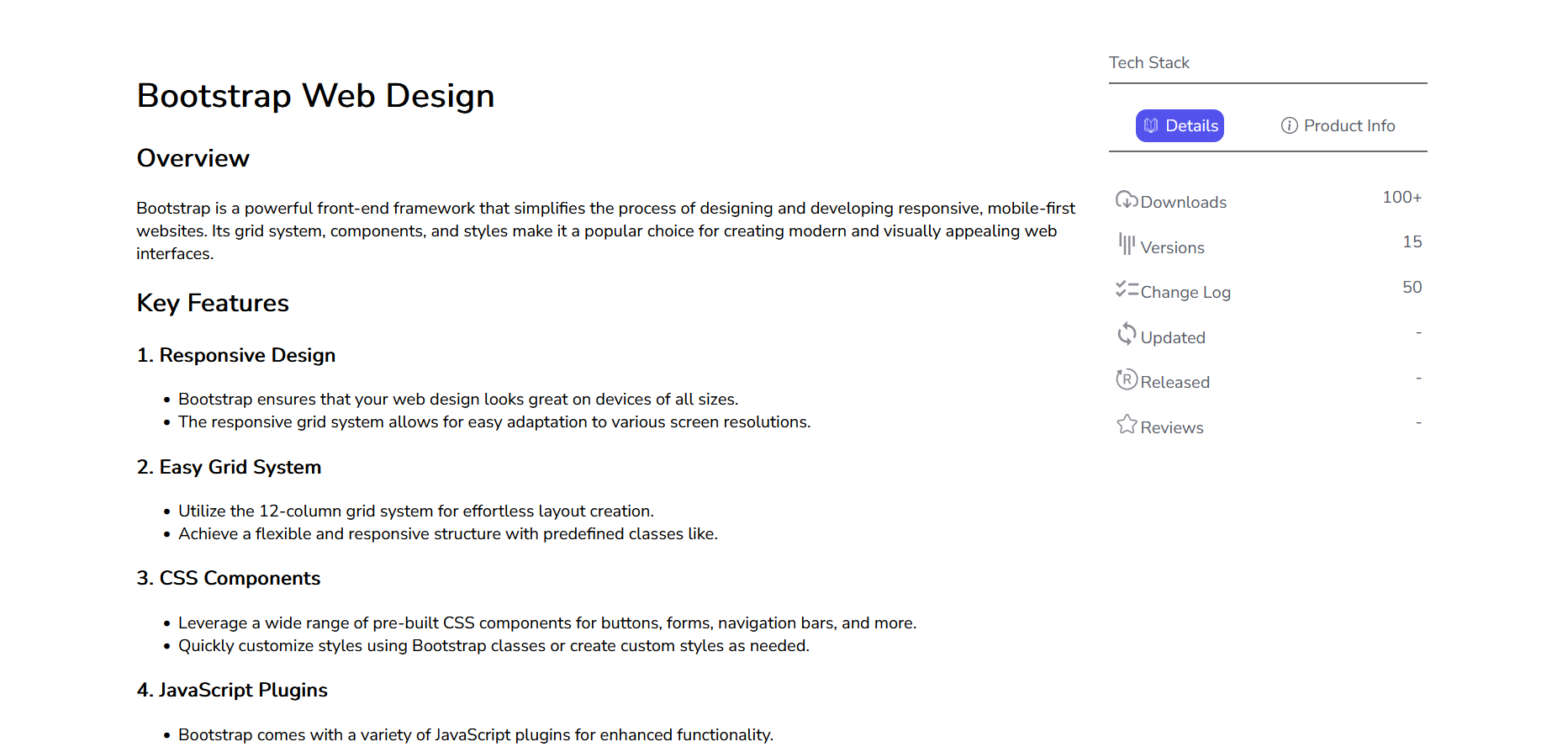Click the info circle icon beside Product Info

click(x=1289, y=126)
